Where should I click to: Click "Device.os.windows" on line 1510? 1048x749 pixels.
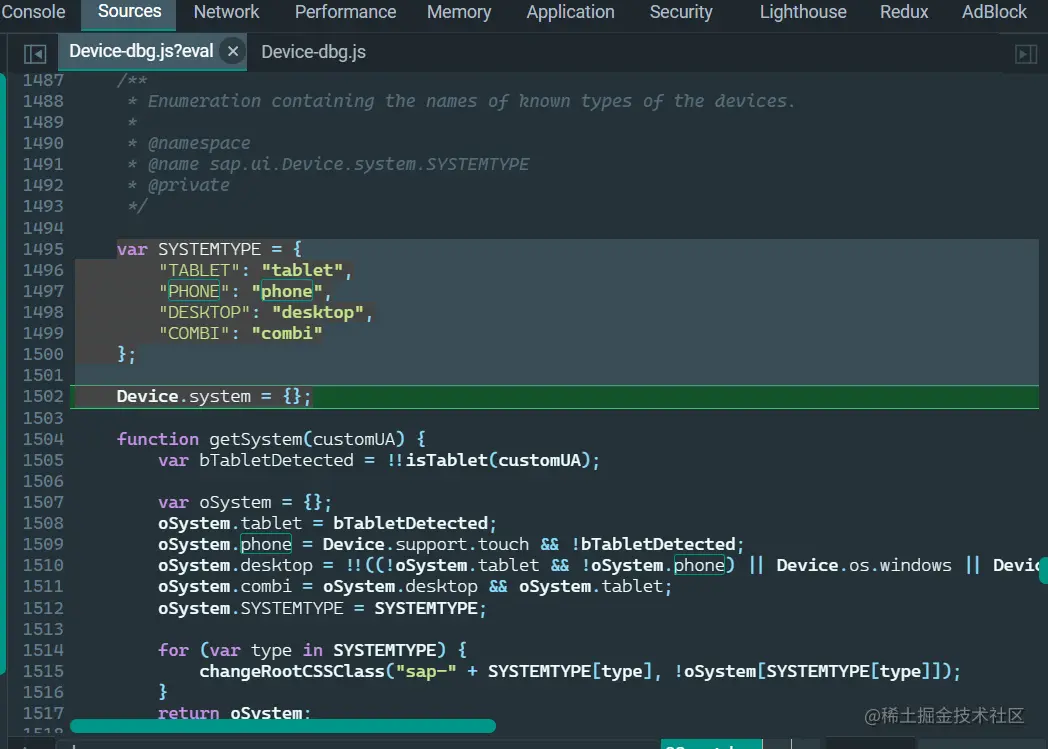coord(864,565)
